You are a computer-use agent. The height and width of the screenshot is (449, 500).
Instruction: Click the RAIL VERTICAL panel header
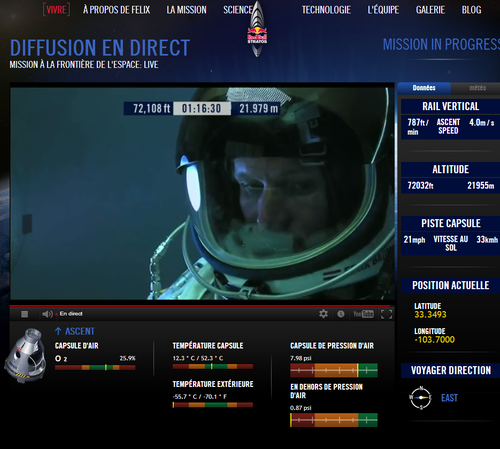[x=451, y=106]
